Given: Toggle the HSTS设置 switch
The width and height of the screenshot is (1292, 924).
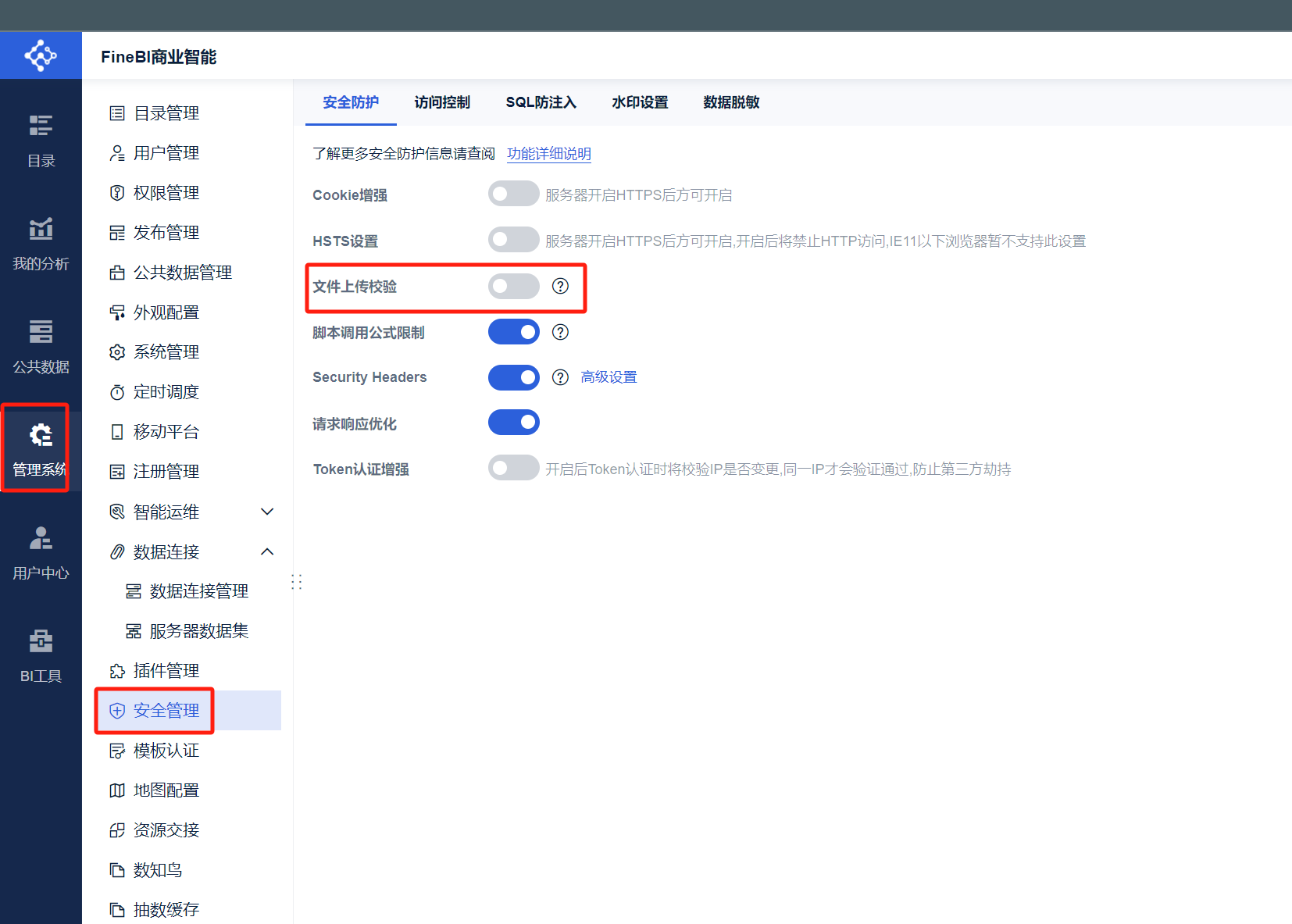Looking at the screenshot, I should click(514, 240).
